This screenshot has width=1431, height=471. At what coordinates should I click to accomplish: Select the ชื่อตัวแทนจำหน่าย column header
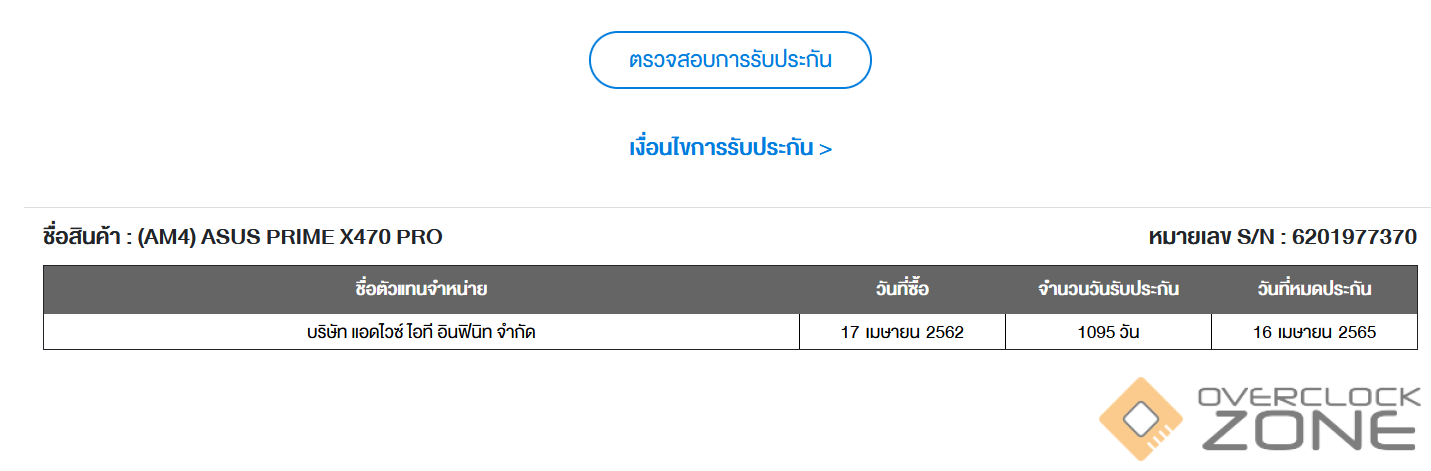[421, 290]
